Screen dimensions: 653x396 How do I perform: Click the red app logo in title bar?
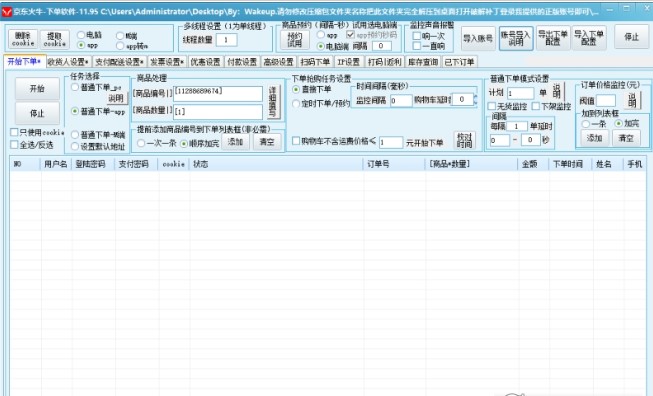pyautogui.click(x=7, y=12)
